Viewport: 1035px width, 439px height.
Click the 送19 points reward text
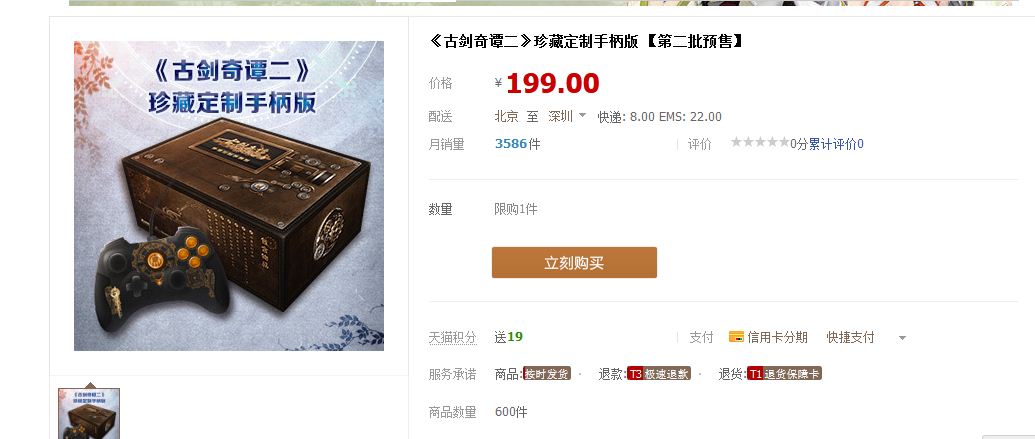pyautogui.click(x=508, y=337)
